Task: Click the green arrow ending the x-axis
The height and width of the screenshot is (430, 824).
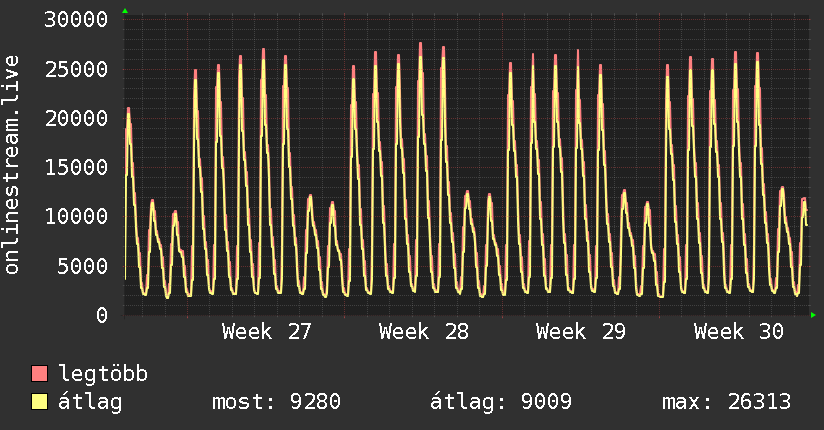Action: 813,315
